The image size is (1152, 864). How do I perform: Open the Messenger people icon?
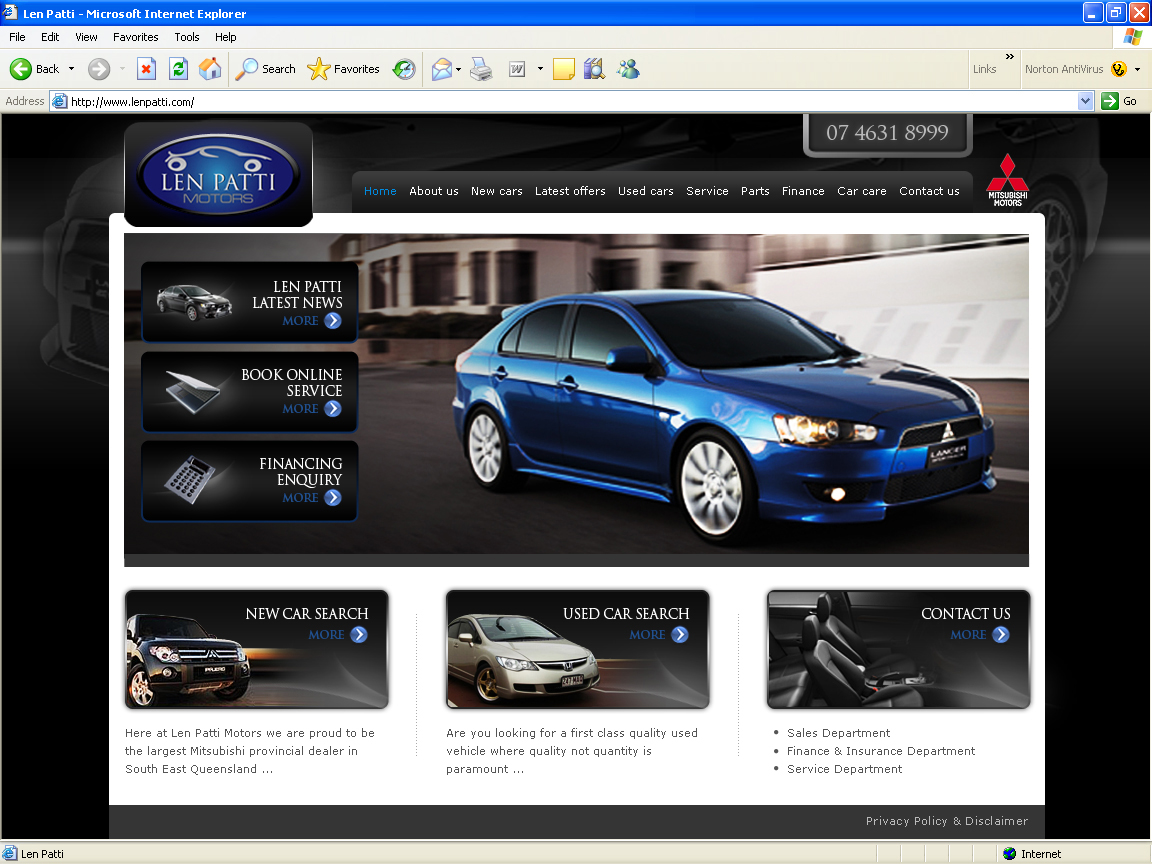click(x=628, y=69)
